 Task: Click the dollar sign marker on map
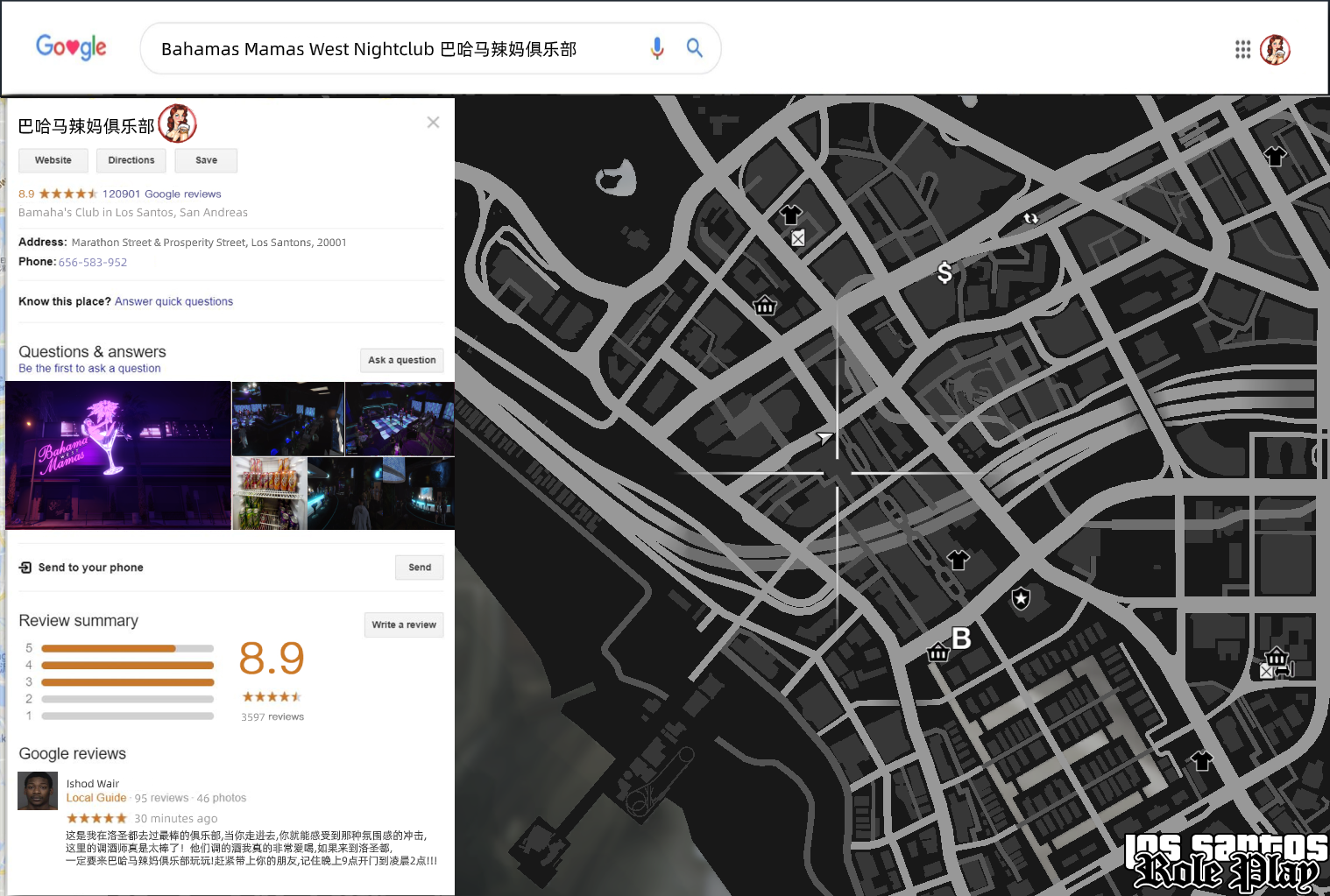944,272
